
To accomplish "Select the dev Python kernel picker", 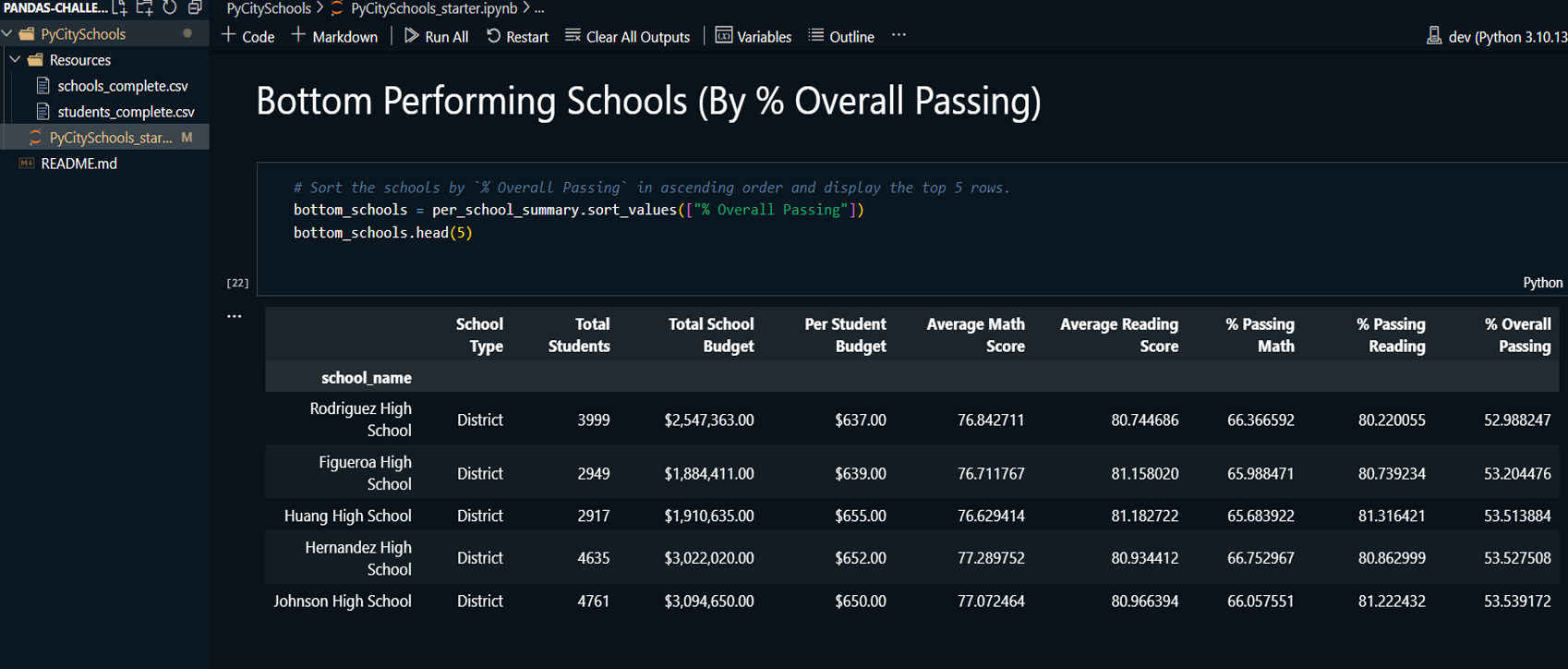I will coord(1496,36).
